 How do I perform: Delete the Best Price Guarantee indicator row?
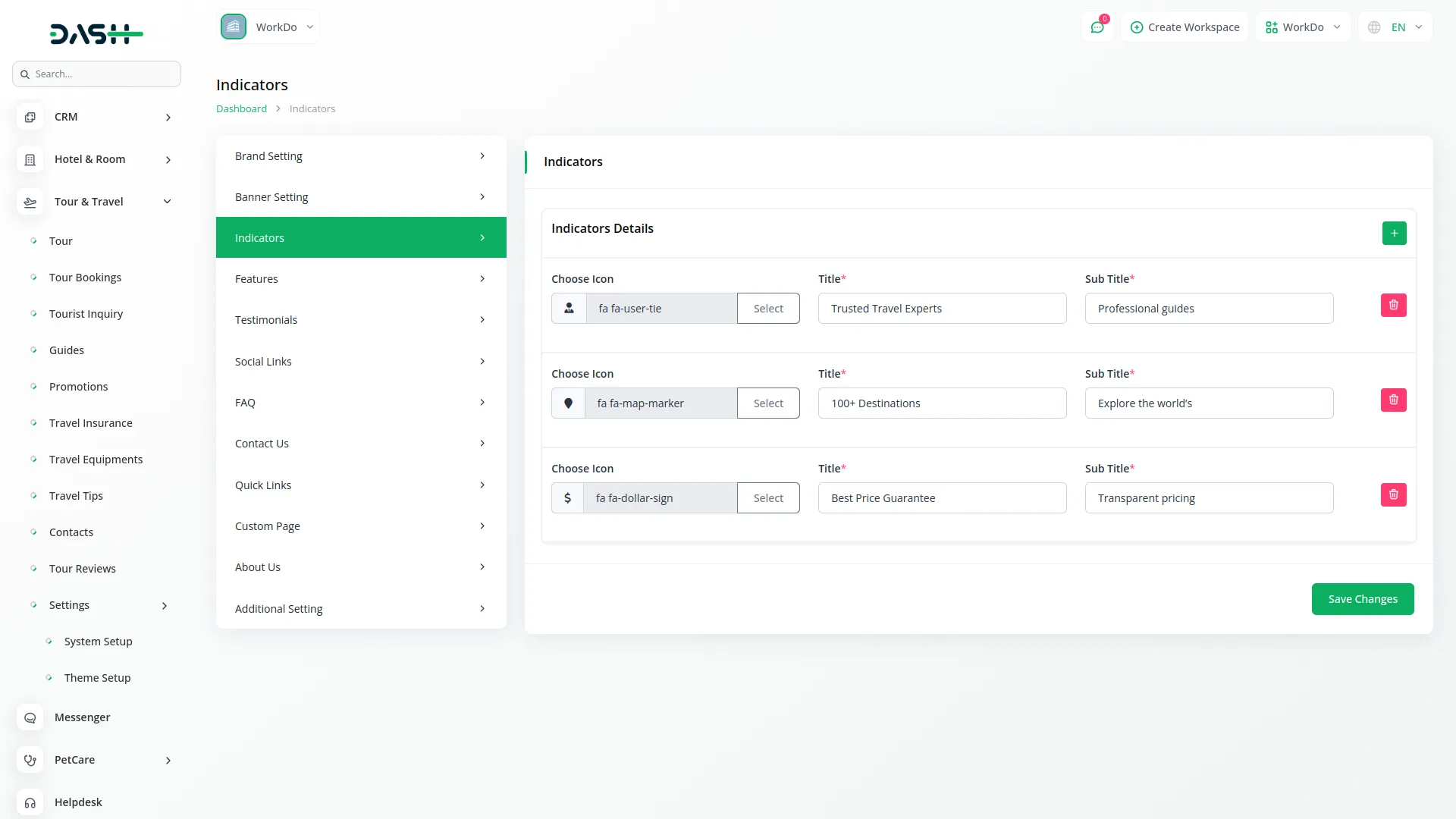coord(1393,494)
